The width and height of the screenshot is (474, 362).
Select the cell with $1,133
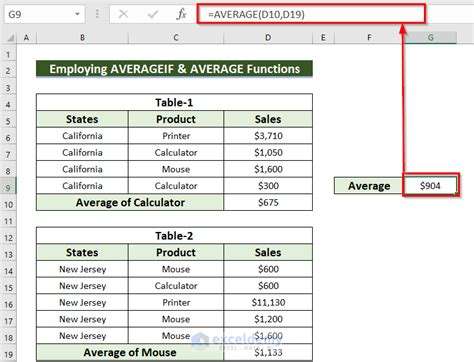pos(268,352)
